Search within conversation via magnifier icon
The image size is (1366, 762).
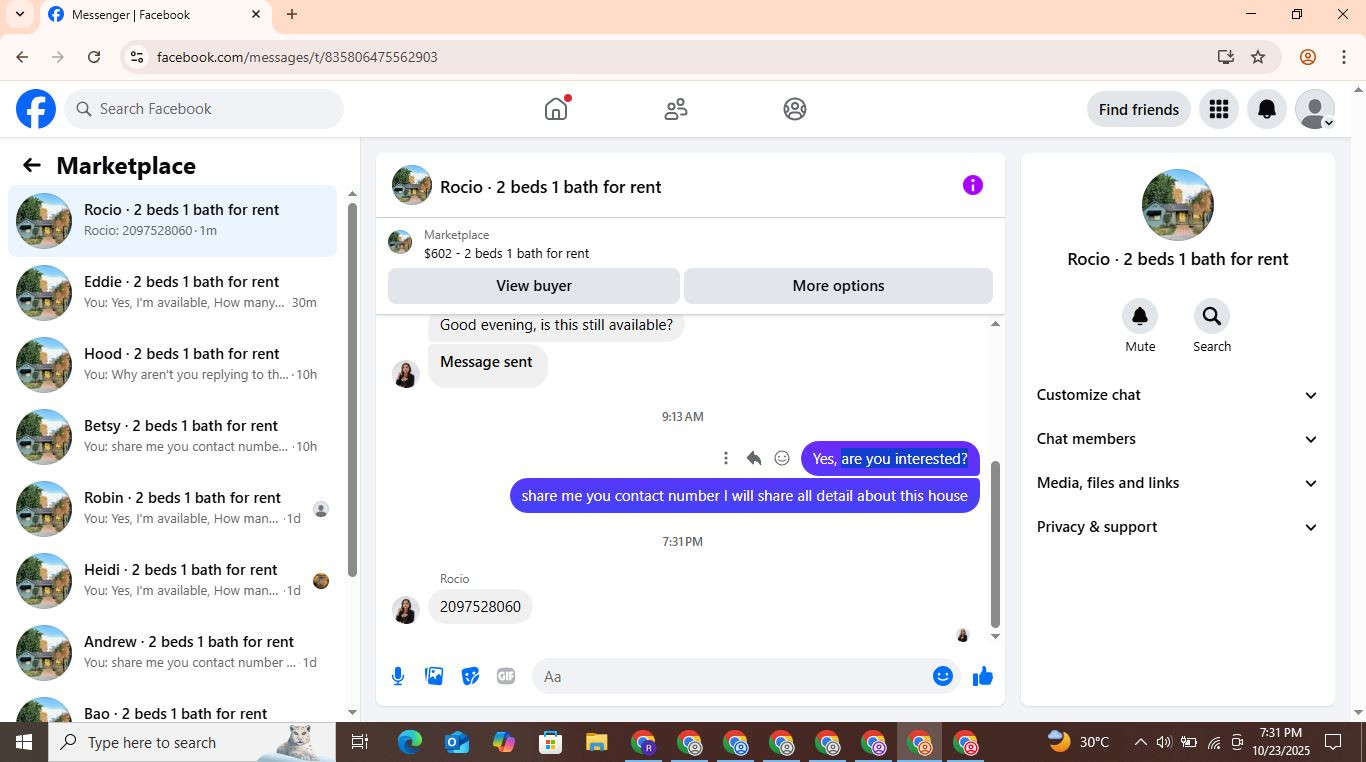pos(1212,316)
